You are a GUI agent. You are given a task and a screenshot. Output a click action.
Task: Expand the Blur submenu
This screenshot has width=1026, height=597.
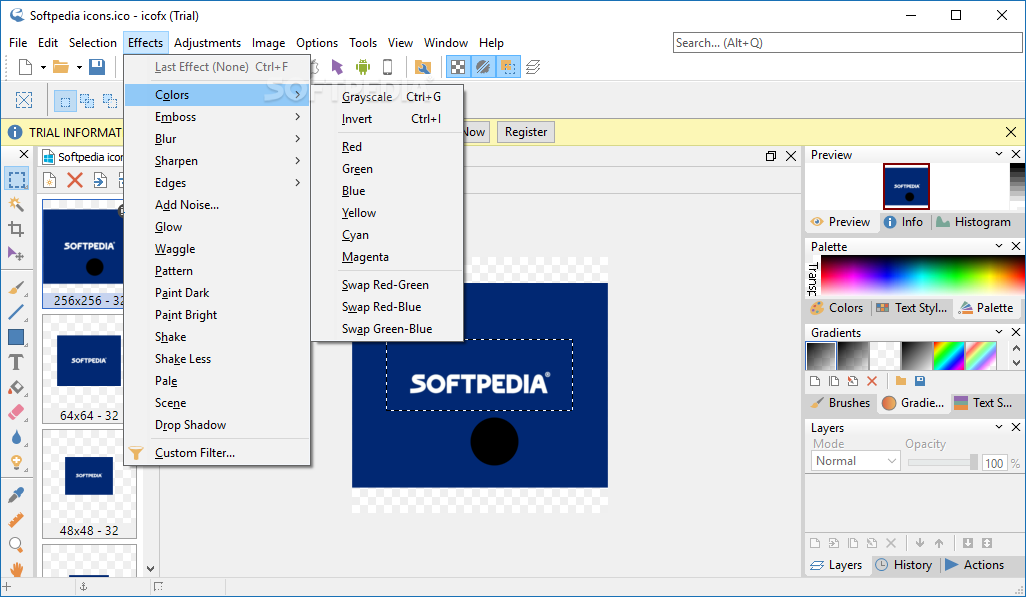point(217,139)
